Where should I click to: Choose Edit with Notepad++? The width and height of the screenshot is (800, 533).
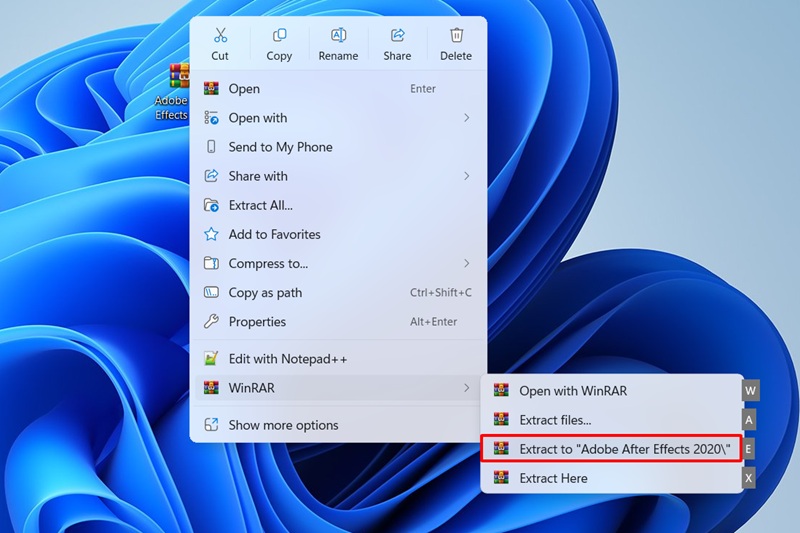click(x=339, y=359)
